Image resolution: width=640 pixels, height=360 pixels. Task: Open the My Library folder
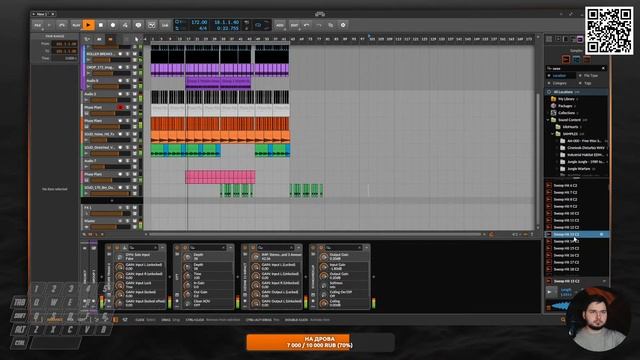pyautogui.click(x=565, y=99)
